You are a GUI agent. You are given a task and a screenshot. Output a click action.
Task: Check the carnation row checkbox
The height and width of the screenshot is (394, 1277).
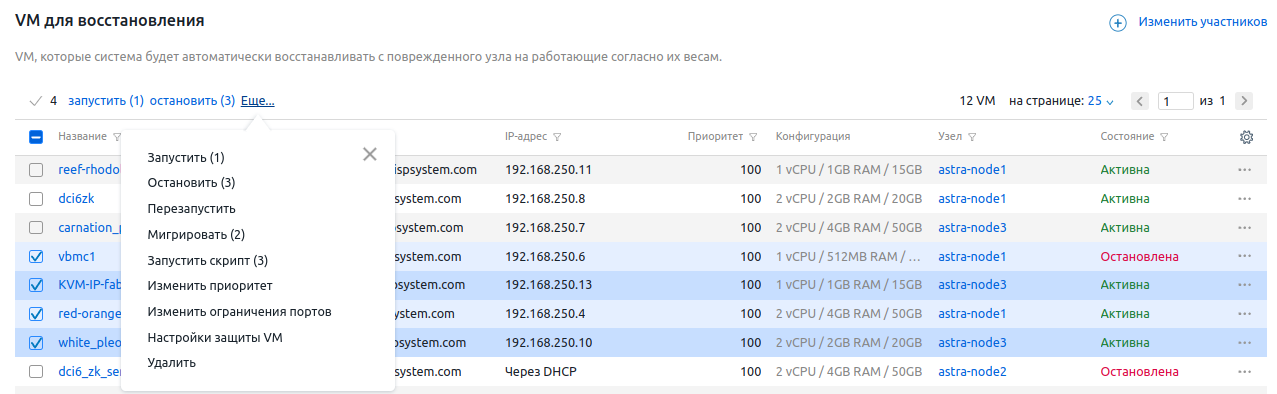(x=36, y=228)
